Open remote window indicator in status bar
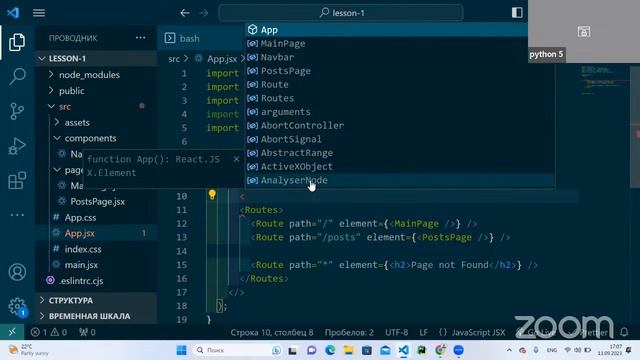The image size is (640, 360). pos(12,332)
